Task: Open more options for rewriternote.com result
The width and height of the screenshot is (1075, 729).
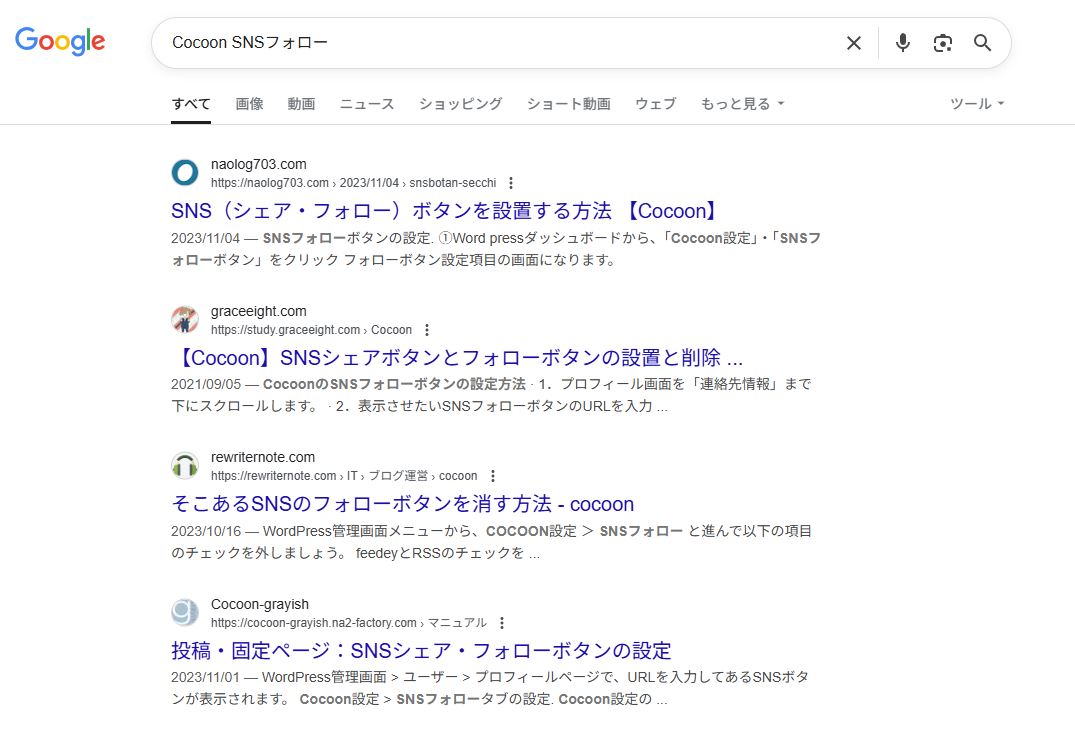Action: 492,476
